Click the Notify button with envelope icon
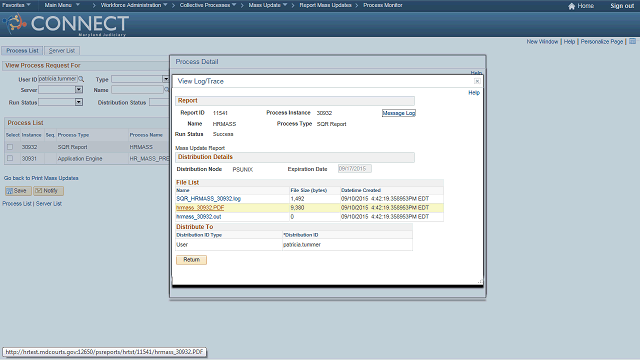 [x=49, y=191]
